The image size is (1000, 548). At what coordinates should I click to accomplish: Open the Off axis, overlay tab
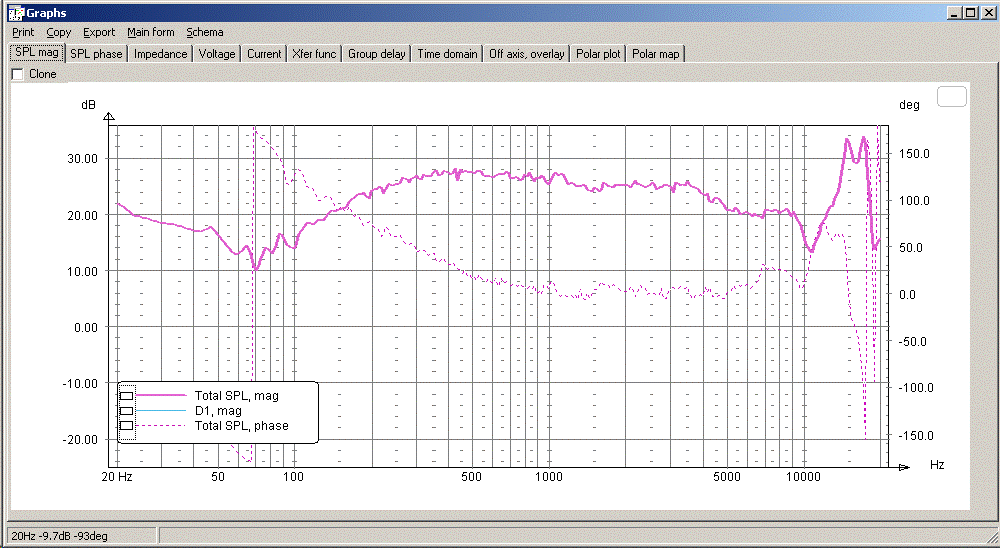527,54
